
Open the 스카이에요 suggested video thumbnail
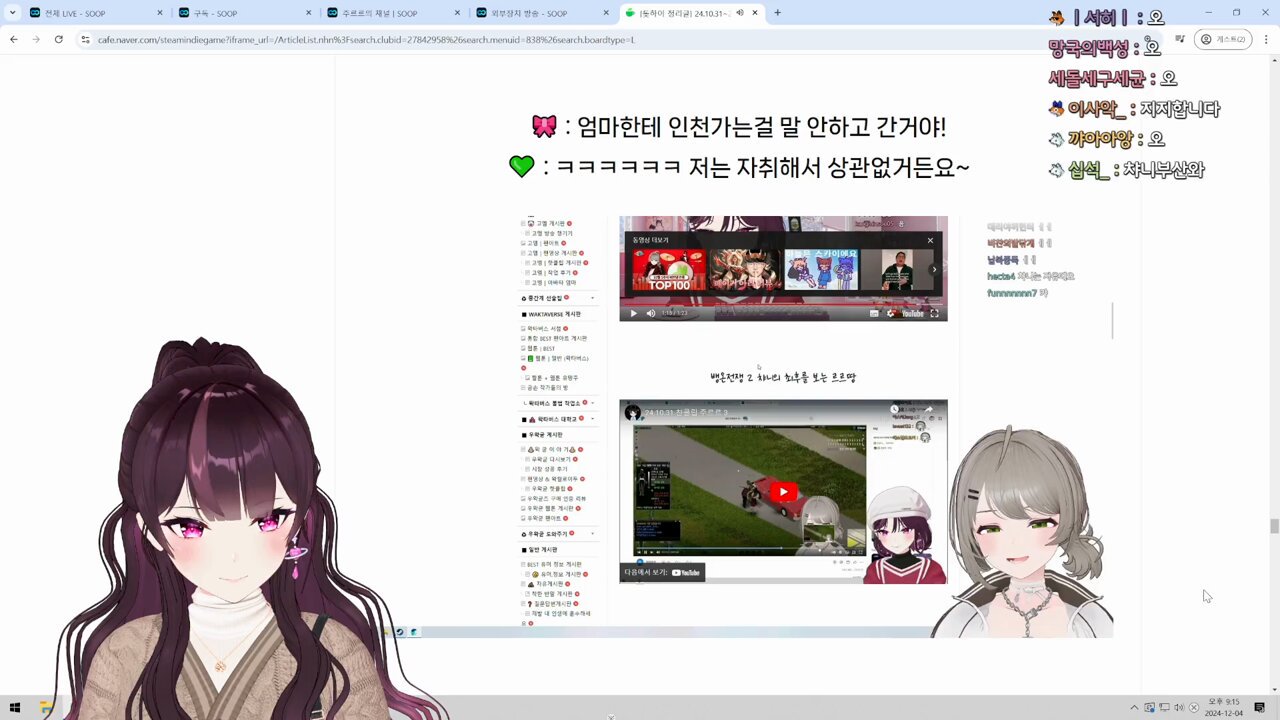coord(821,270)
